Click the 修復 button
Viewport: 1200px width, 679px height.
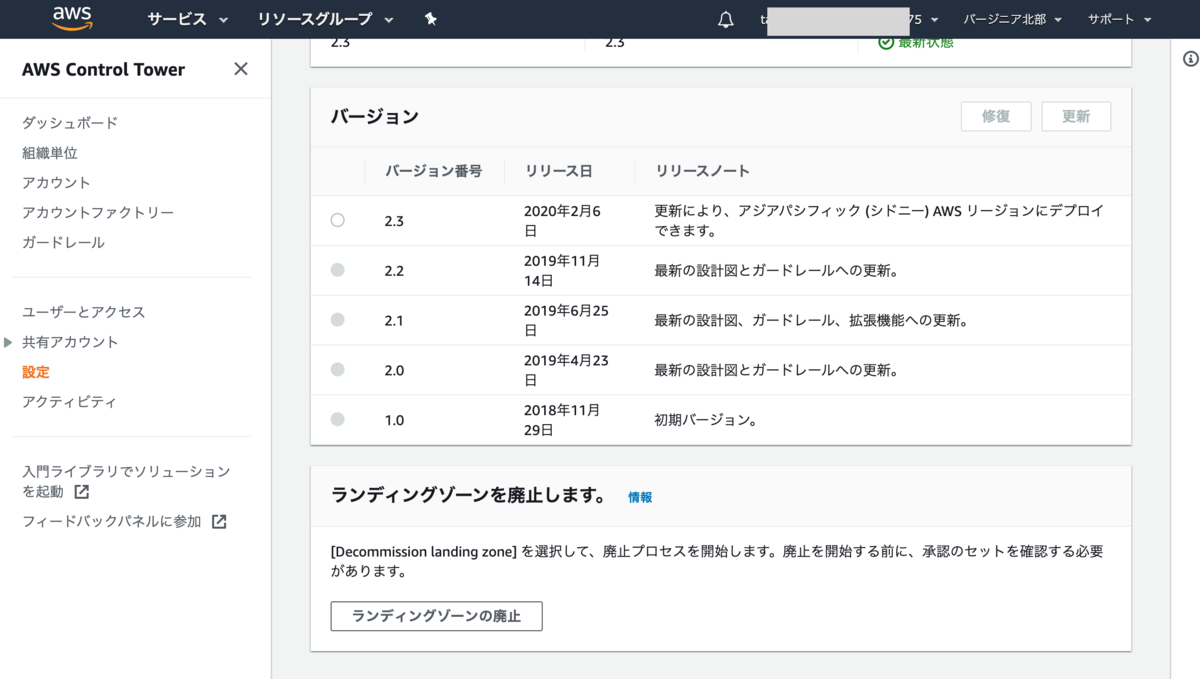(x=996, y=116)
